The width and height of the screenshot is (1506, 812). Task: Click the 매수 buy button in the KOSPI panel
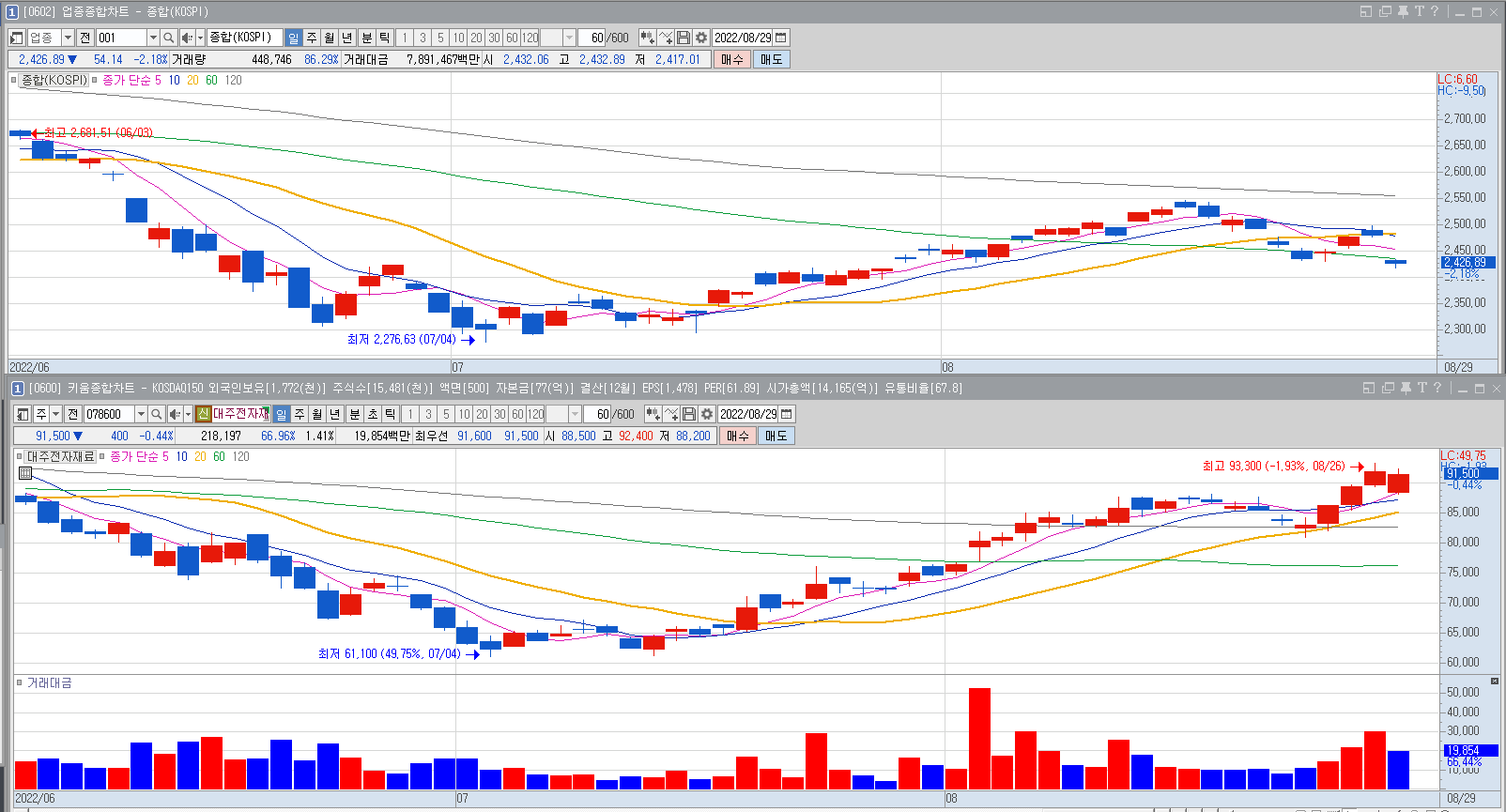click(x=732, y=59)
